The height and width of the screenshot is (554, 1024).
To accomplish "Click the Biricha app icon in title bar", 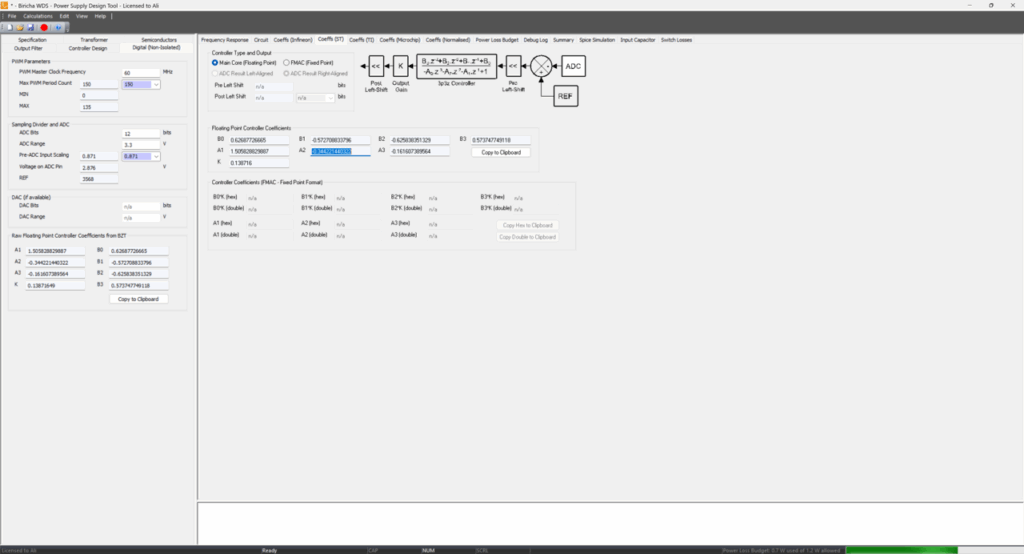I will click(x=5, y=5).
